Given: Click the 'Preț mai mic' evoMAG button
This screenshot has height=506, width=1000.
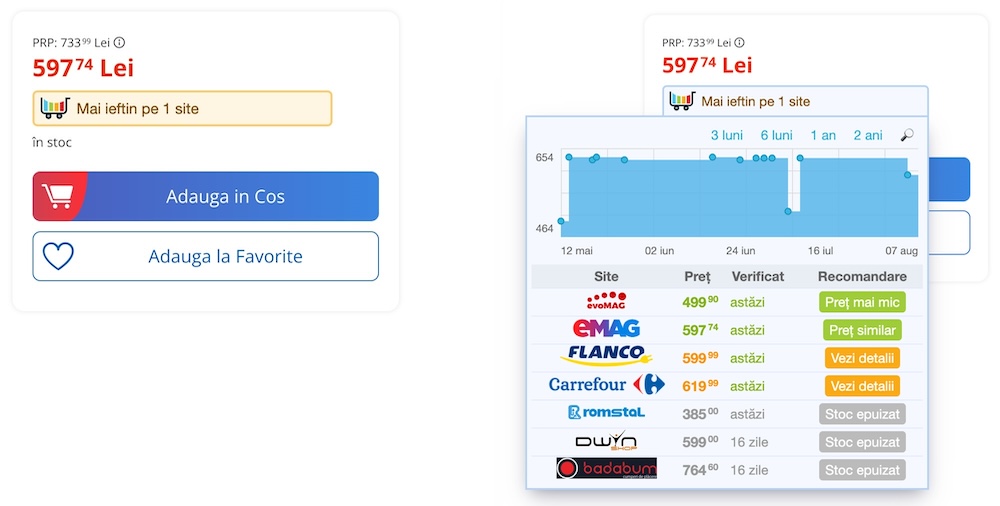Looking at the screenshot, I should (861, 302).
